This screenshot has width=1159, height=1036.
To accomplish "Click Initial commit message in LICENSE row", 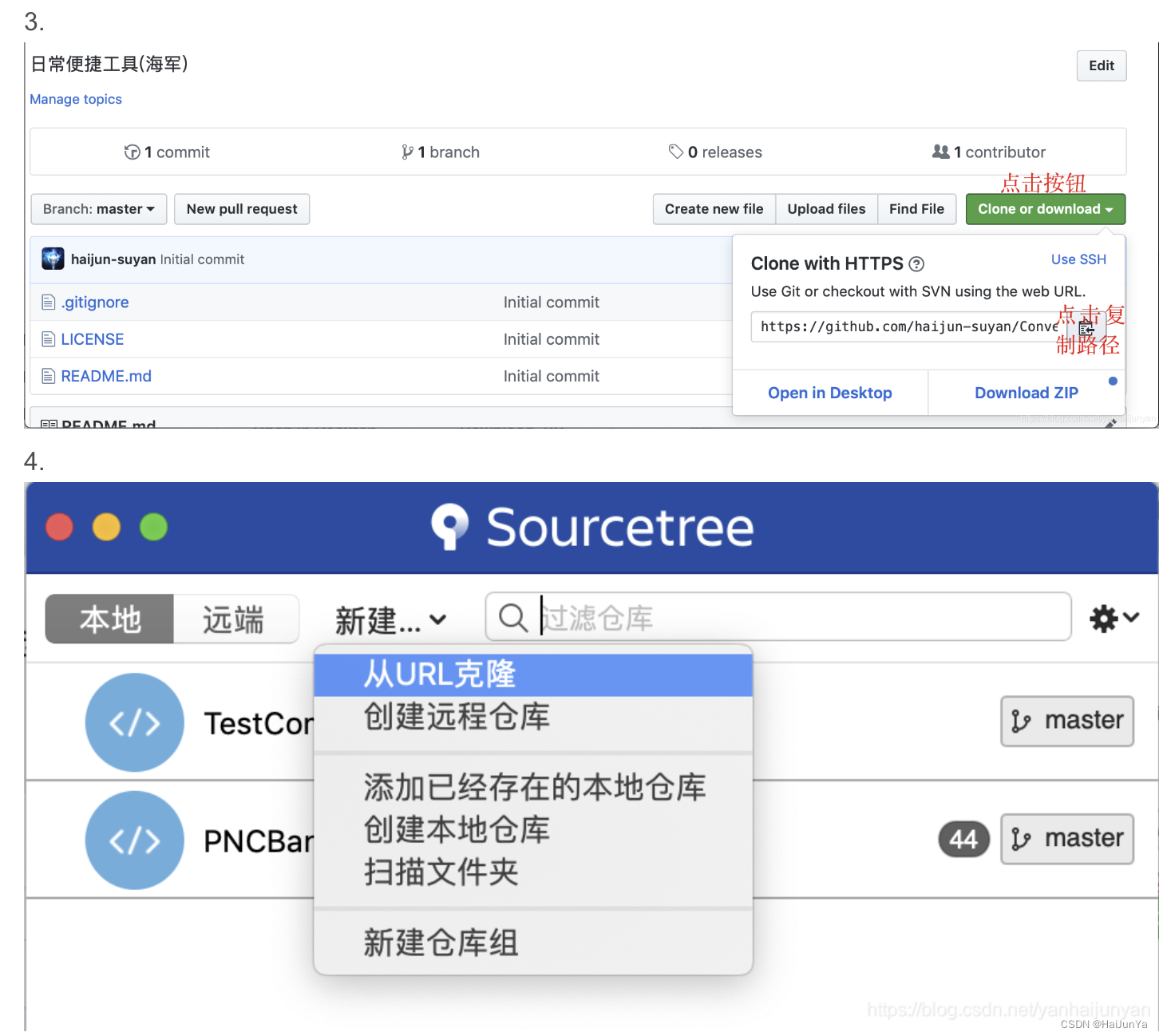I will click(x=552, y=339).
